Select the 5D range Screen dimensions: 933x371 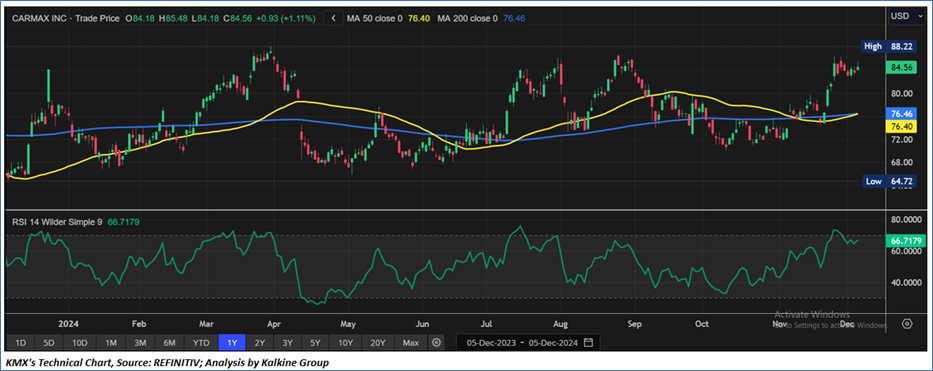49,342
